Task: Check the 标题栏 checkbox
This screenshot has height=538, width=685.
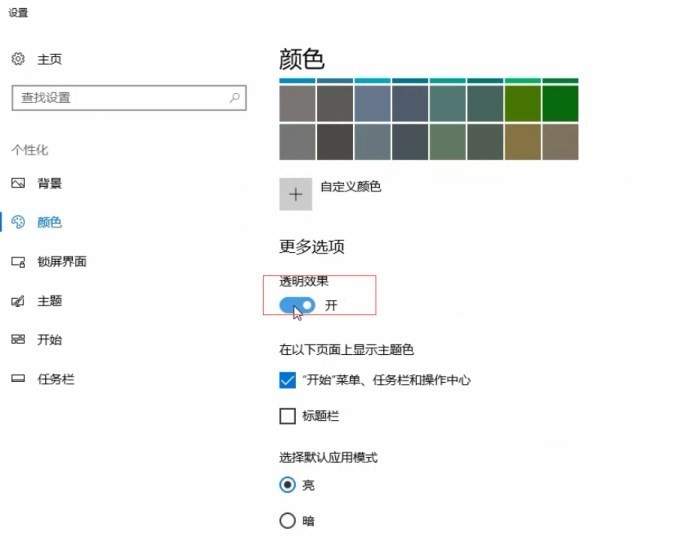Action: pyautogui.click(x=287, y=416)
